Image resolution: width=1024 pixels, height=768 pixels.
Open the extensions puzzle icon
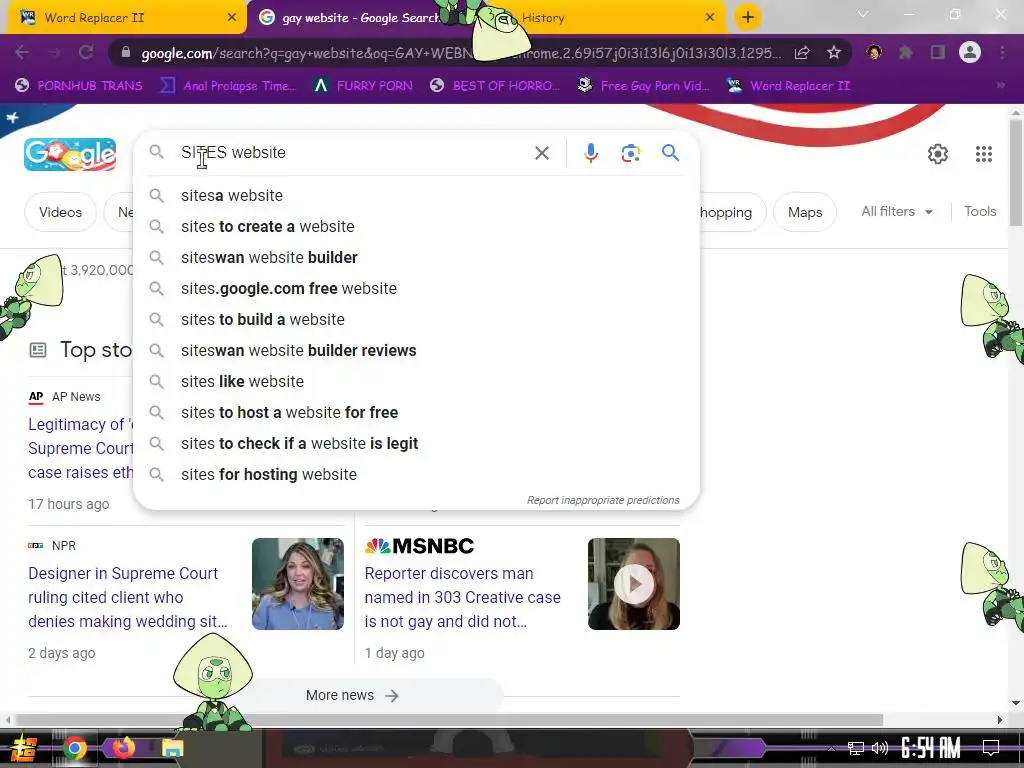pyautogui.click(x=905, y=52)
